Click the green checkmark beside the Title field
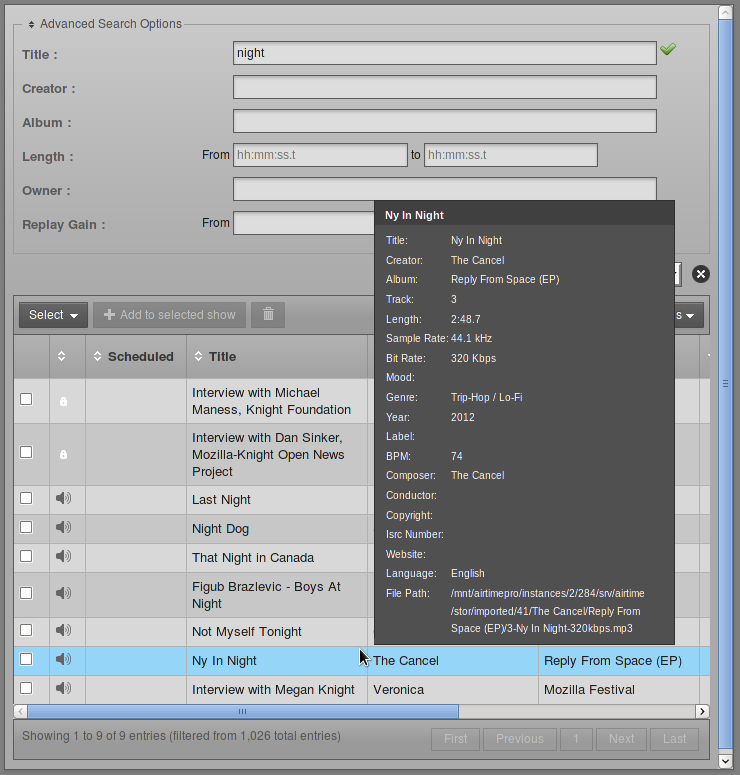The width and height of the screenshot is (740, 775). 668,49
